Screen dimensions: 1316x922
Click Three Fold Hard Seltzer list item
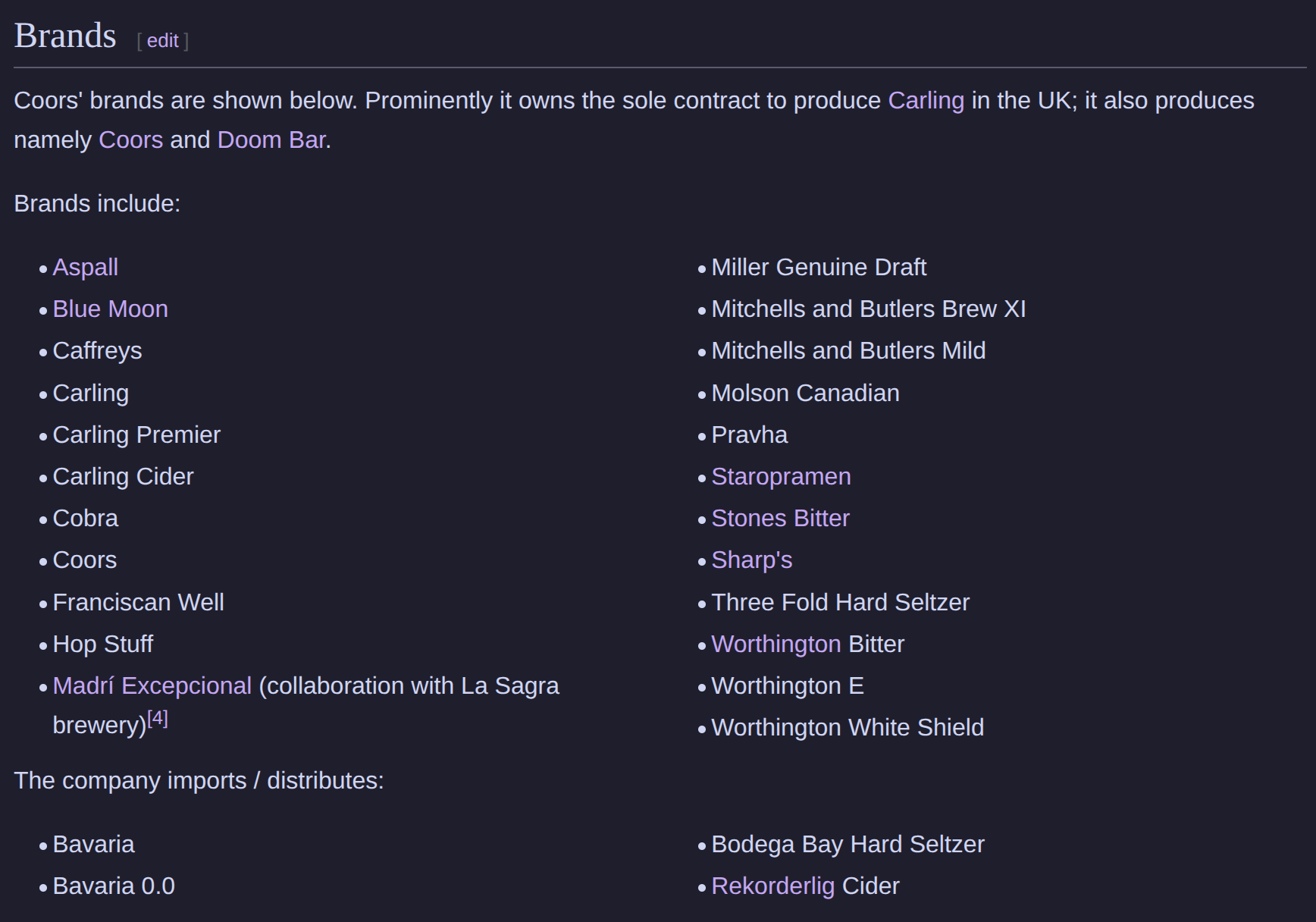(x=840, y=603)
